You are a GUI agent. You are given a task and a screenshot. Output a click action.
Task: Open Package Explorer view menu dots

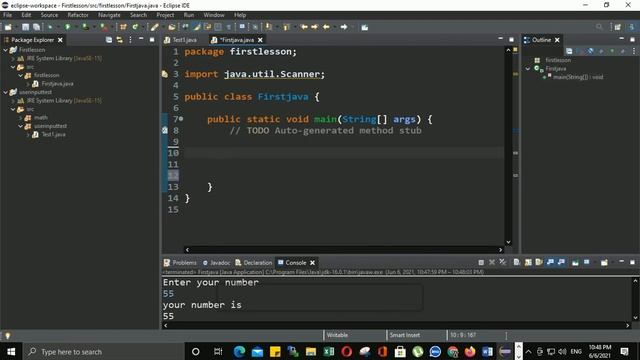[x=130, y=40]
